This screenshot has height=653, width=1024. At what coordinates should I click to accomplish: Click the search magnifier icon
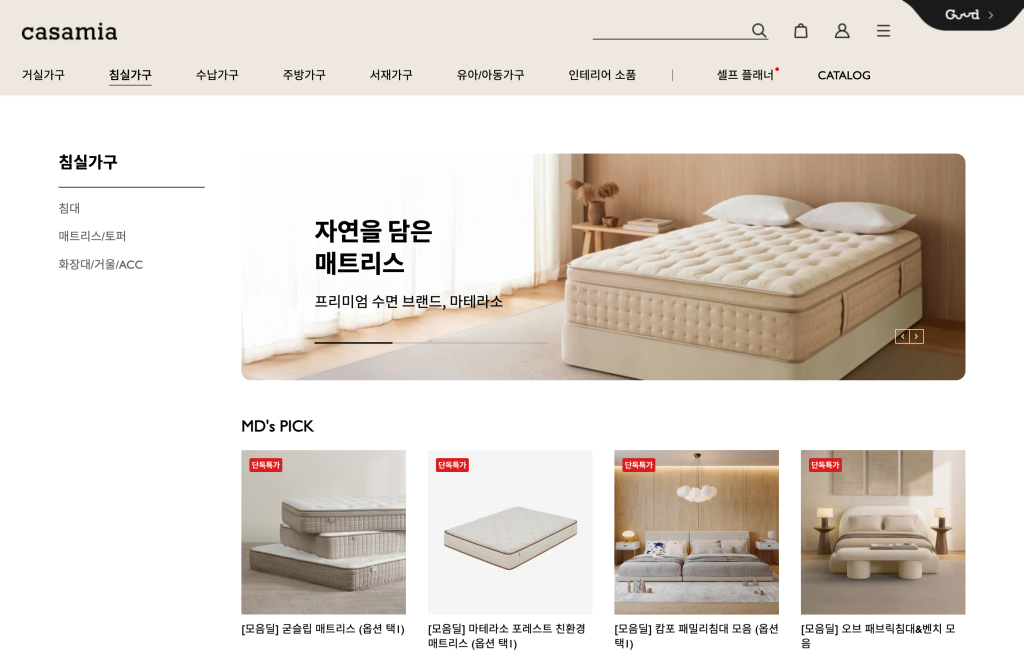[x=758, y=30]
